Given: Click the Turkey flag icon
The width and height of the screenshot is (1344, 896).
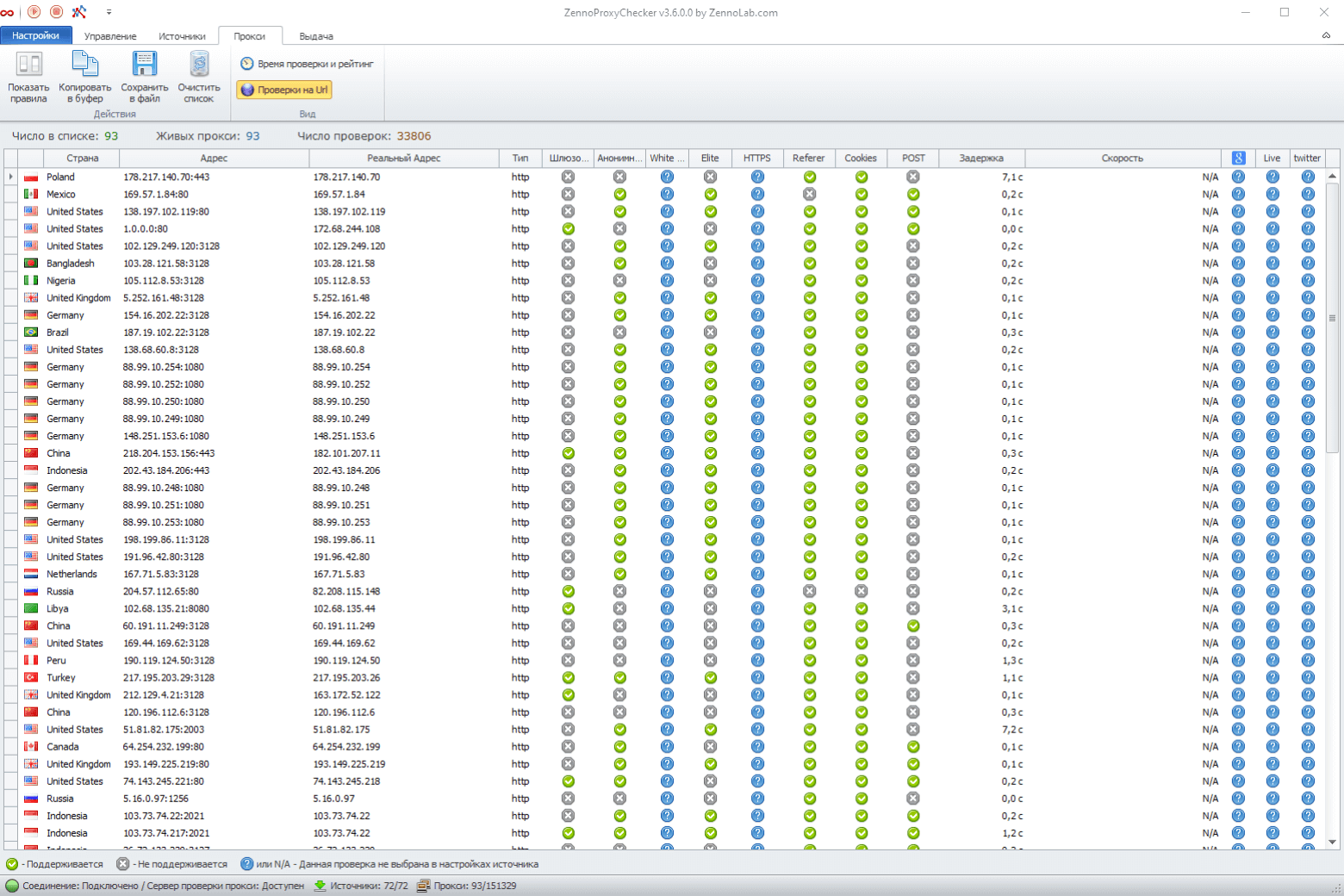Looking at the screenshot, I should click(x=31, y=678).
